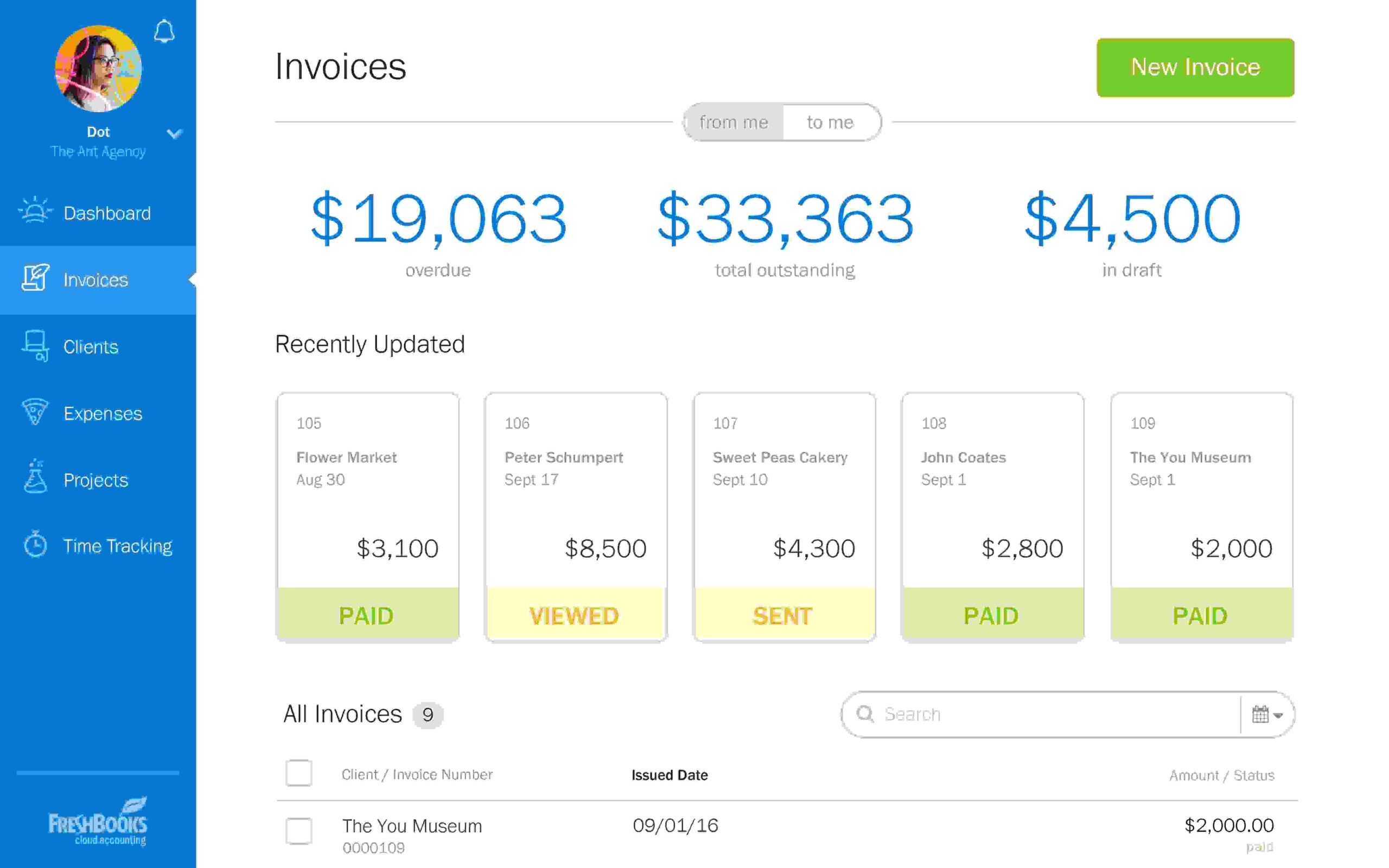Image resolution: width=1389 pixels, height=868 pixels.
Task: Go to Expenses using the pizza icon
Action: pos(36,413)
